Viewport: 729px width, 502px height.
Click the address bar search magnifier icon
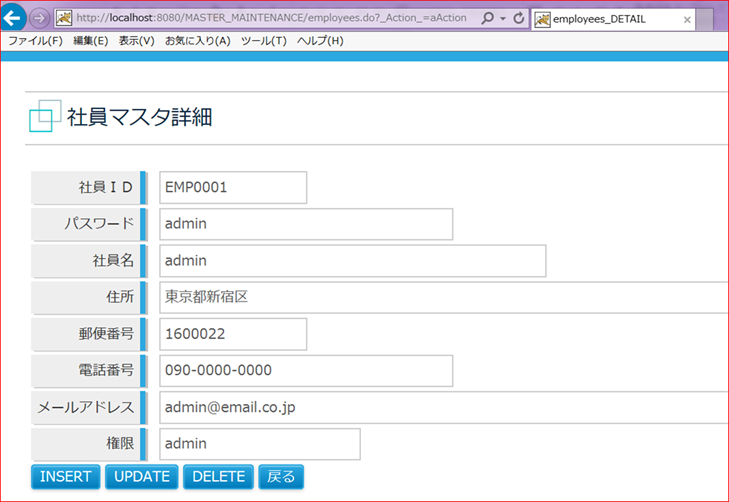click(487, 19)
